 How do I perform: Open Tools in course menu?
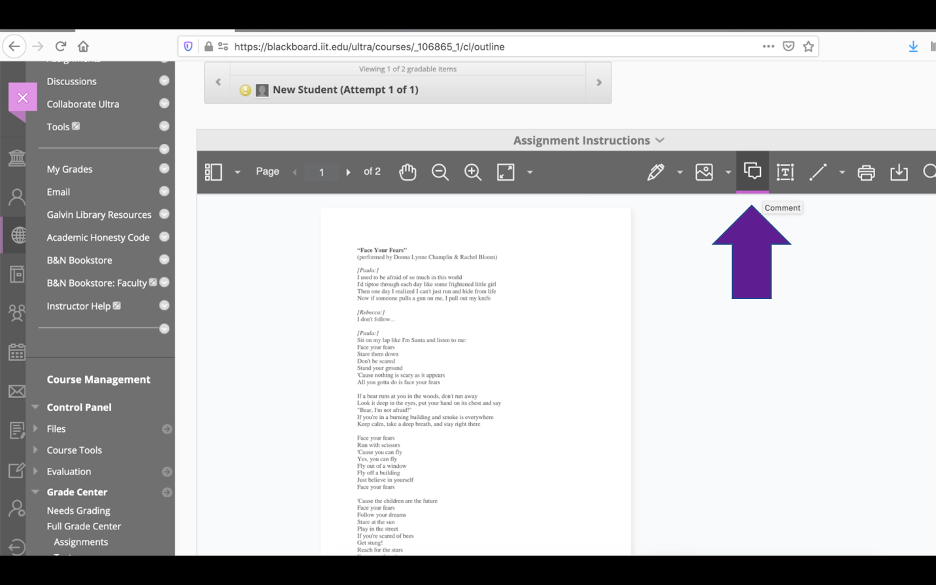click(x=58, y=127)
